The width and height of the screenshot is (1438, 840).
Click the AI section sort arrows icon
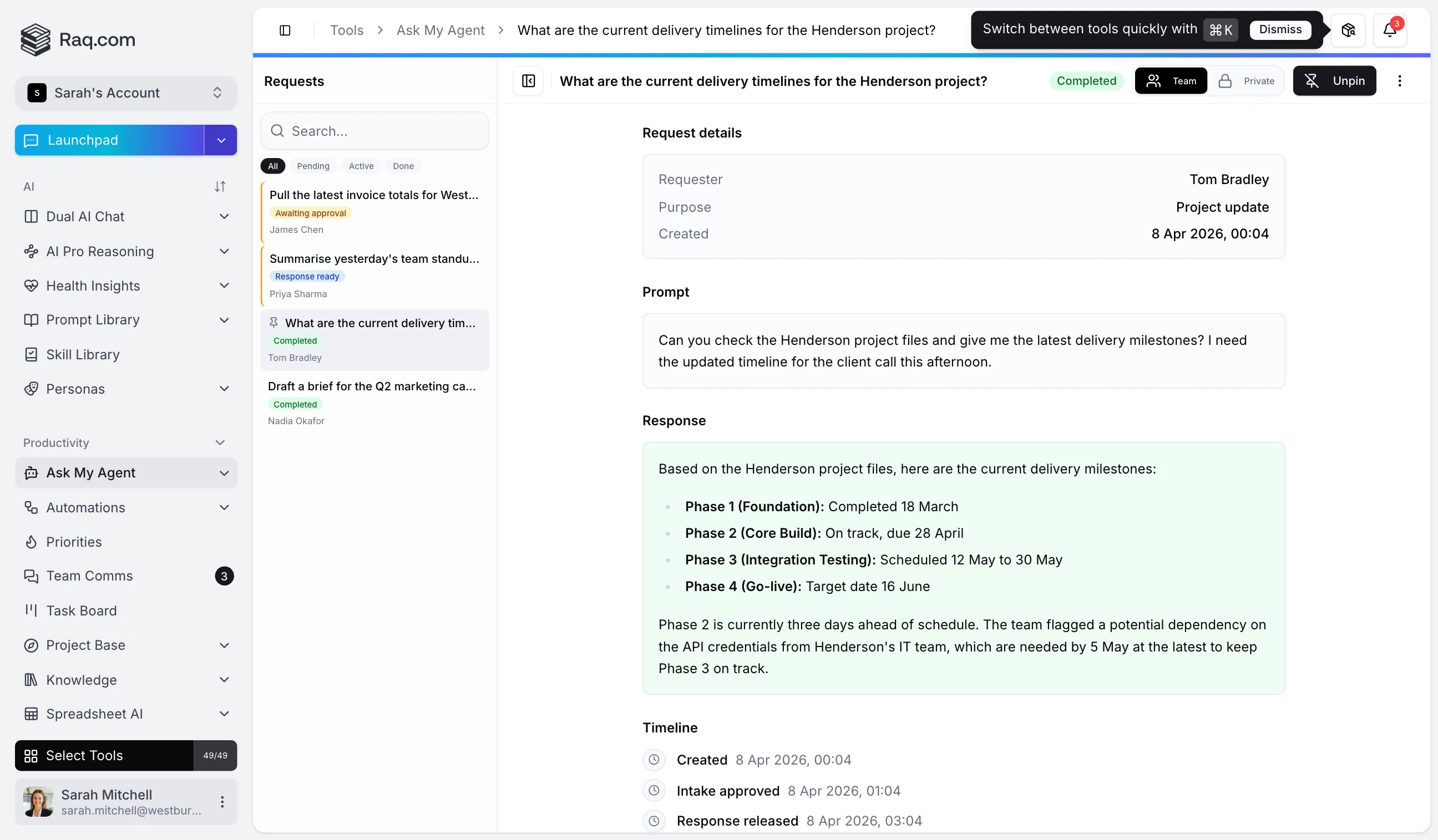220,186
